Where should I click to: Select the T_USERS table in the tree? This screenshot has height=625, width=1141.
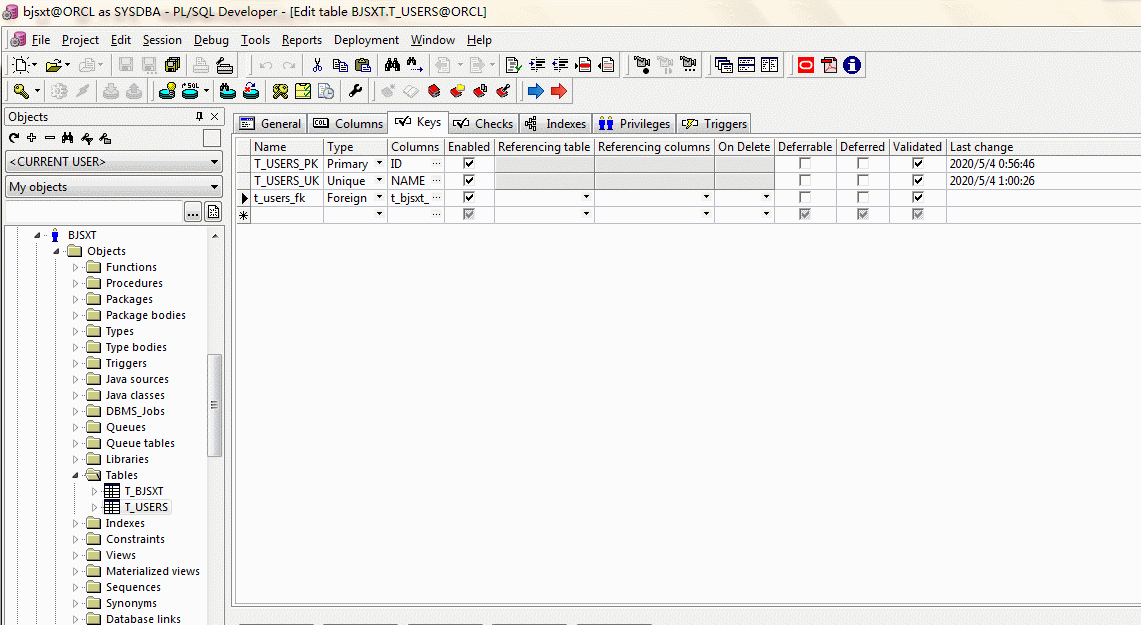pos(146,507)
